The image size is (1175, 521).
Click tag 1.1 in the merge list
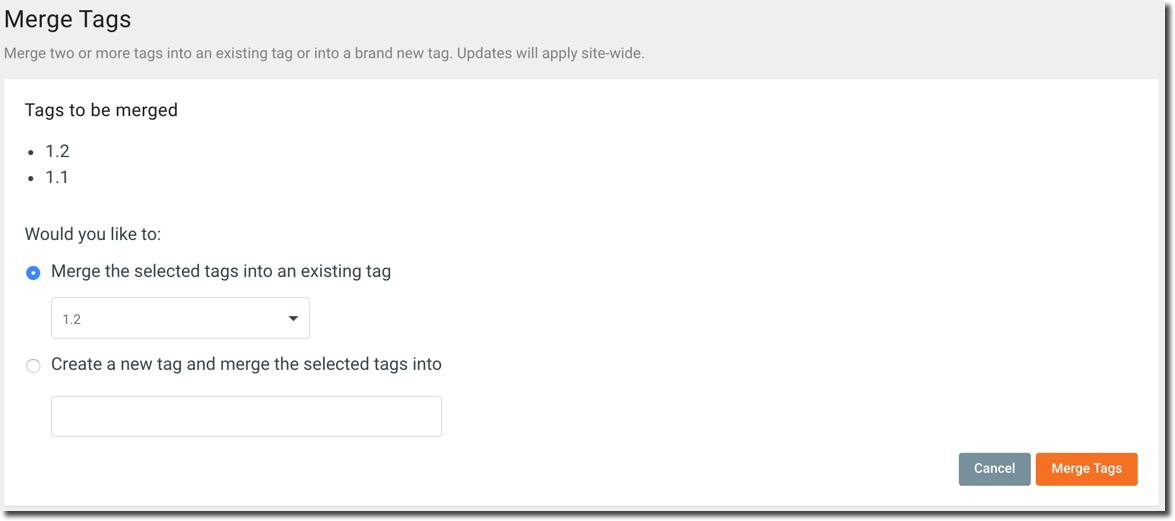(57, 178)
